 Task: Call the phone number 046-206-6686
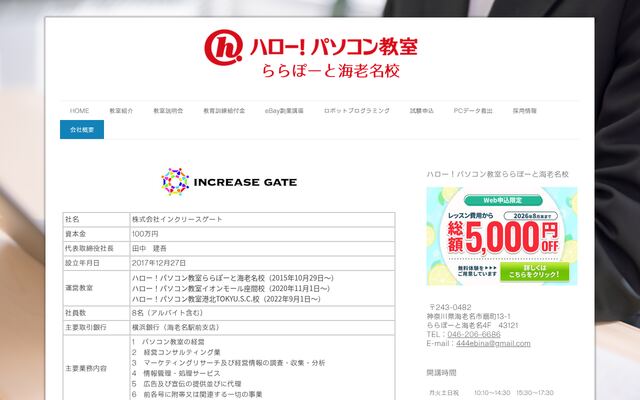[474, 334]
